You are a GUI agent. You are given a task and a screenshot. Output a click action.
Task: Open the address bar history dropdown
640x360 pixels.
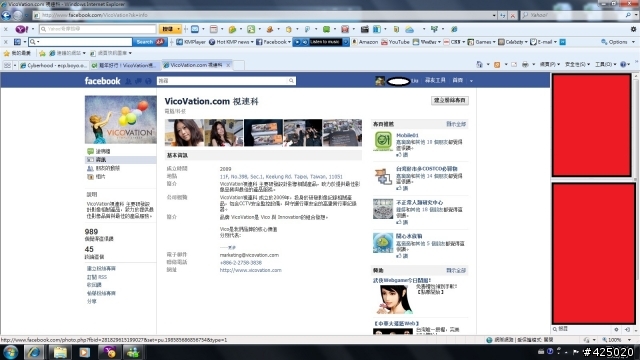494,16
